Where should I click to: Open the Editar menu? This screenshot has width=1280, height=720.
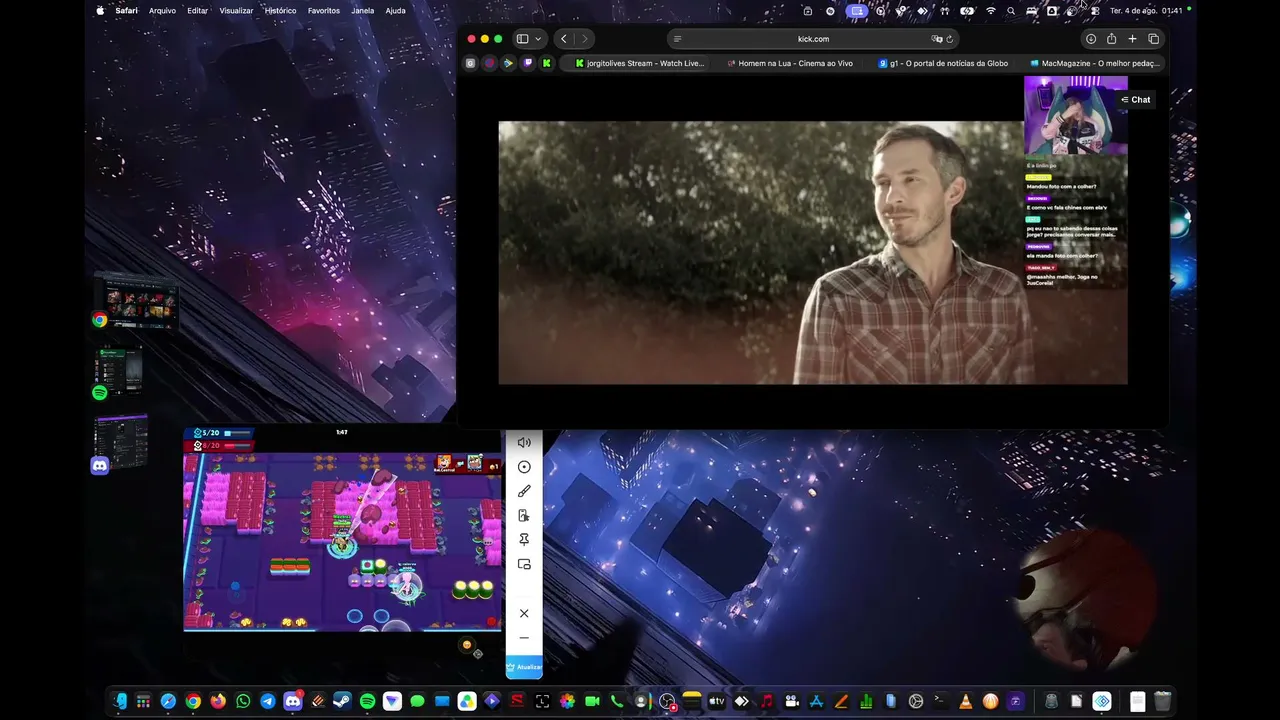click(197, 11)
